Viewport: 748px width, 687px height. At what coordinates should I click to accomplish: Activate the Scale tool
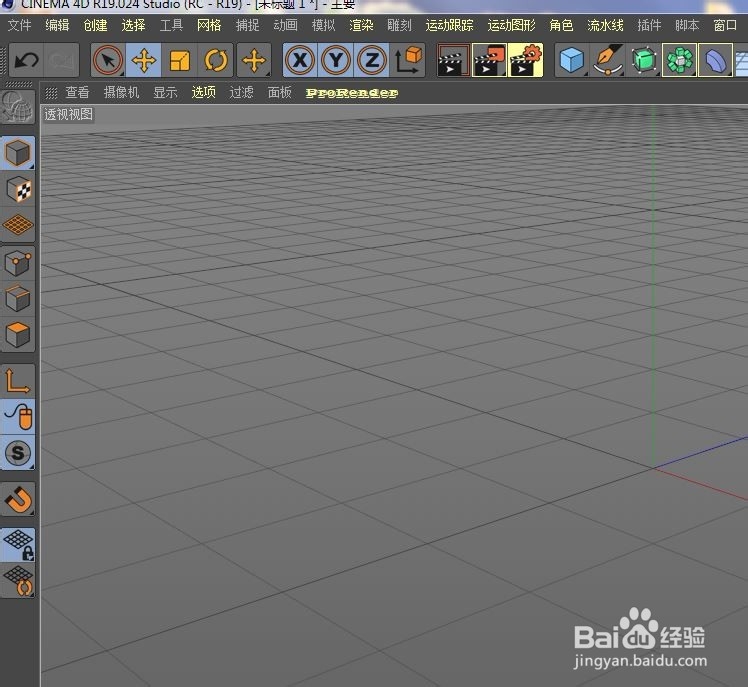click(179, 60)
